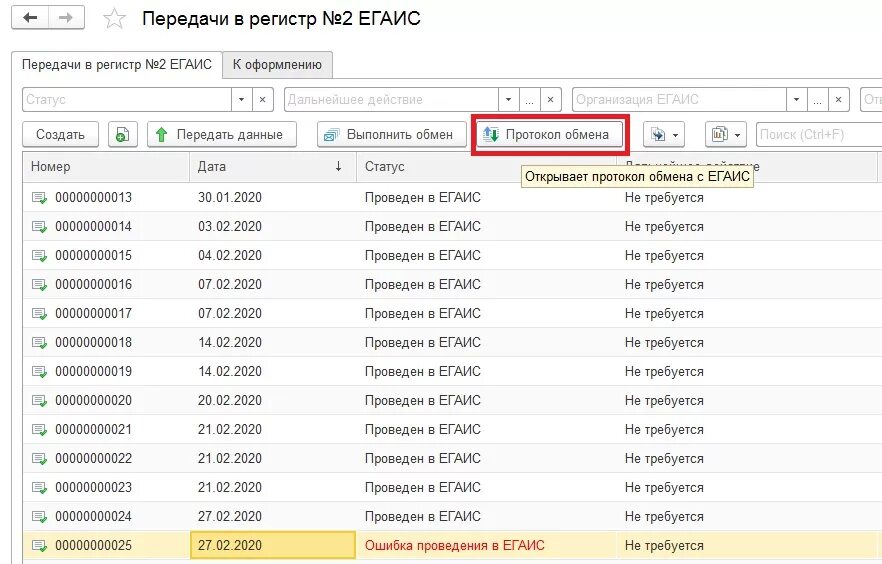
Task: Click document icon in row 00000000022
Action: (x=39, y=459)
